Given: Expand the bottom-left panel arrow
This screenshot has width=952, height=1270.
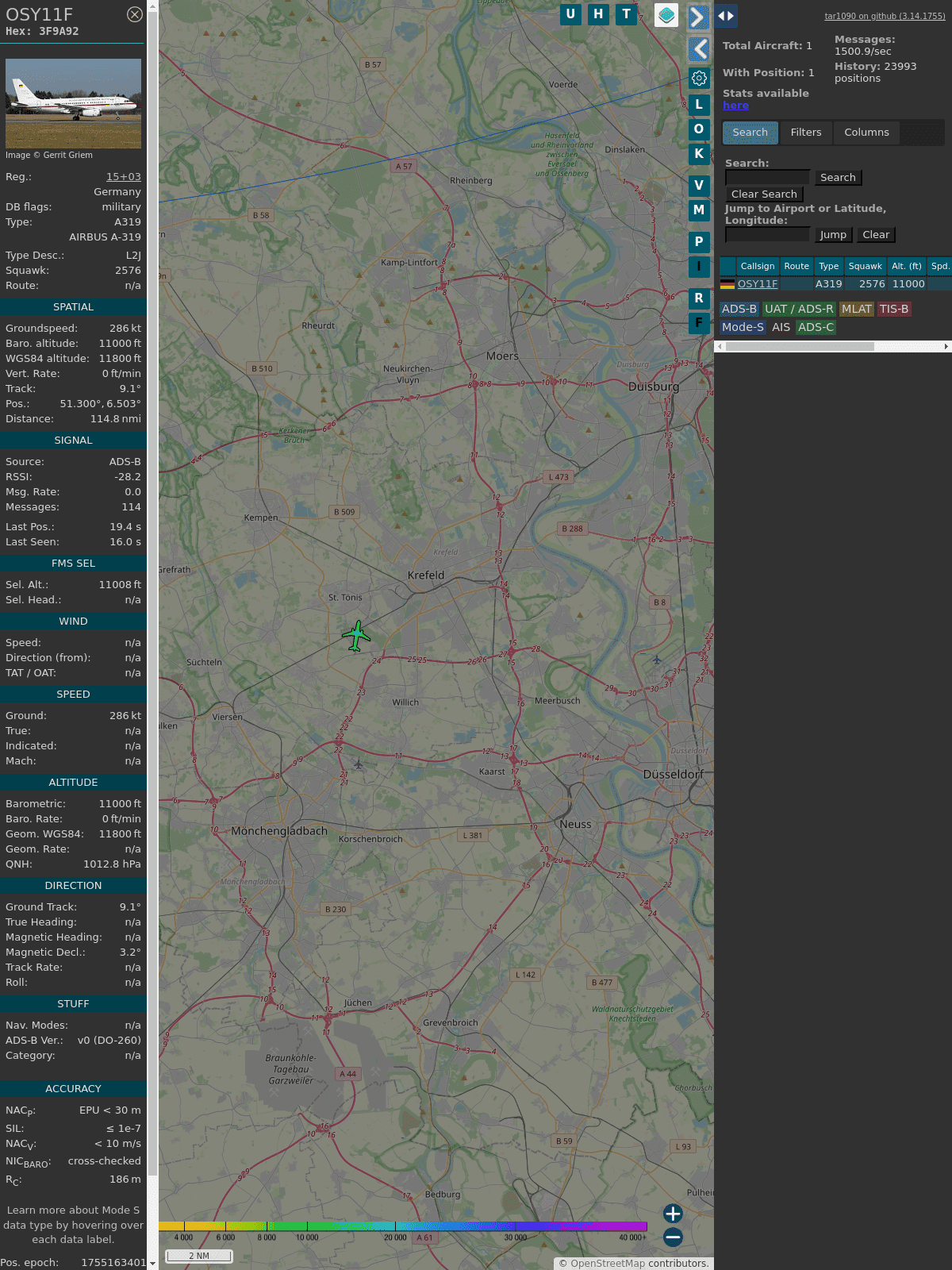Looking at the screenshot, I should pyautogui.click(x=152, y=1263).
